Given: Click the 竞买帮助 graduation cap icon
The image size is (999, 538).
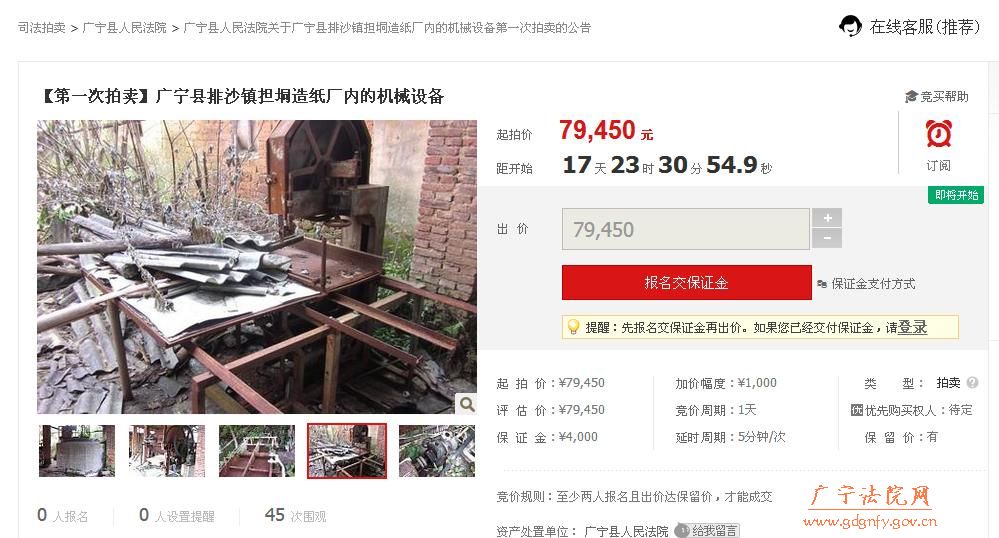Looking at the screenshot, I should (911, 97).
